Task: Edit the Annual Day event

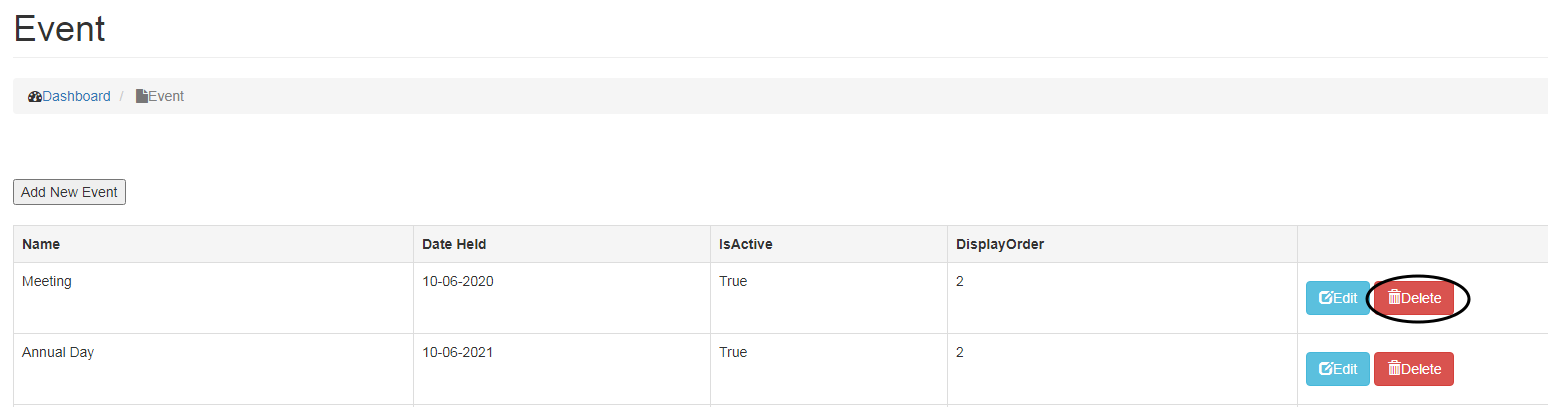Action: 1337,369
